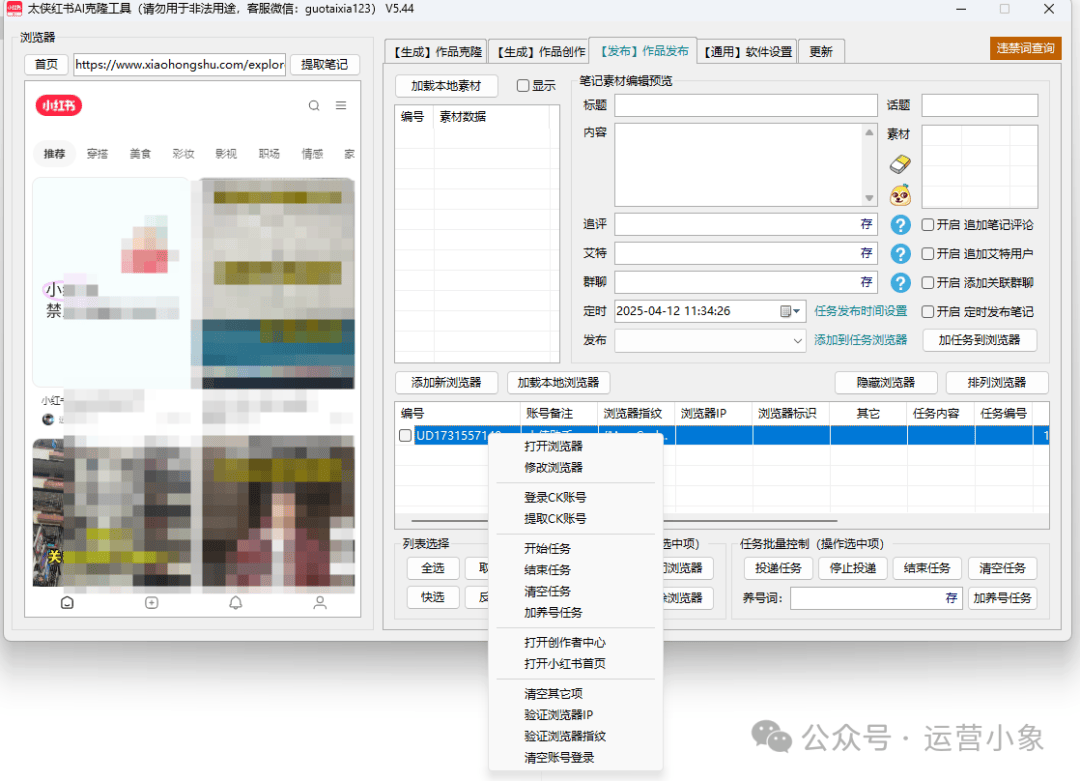Click the 添加新浏览器 button

(x=446, y=383)
